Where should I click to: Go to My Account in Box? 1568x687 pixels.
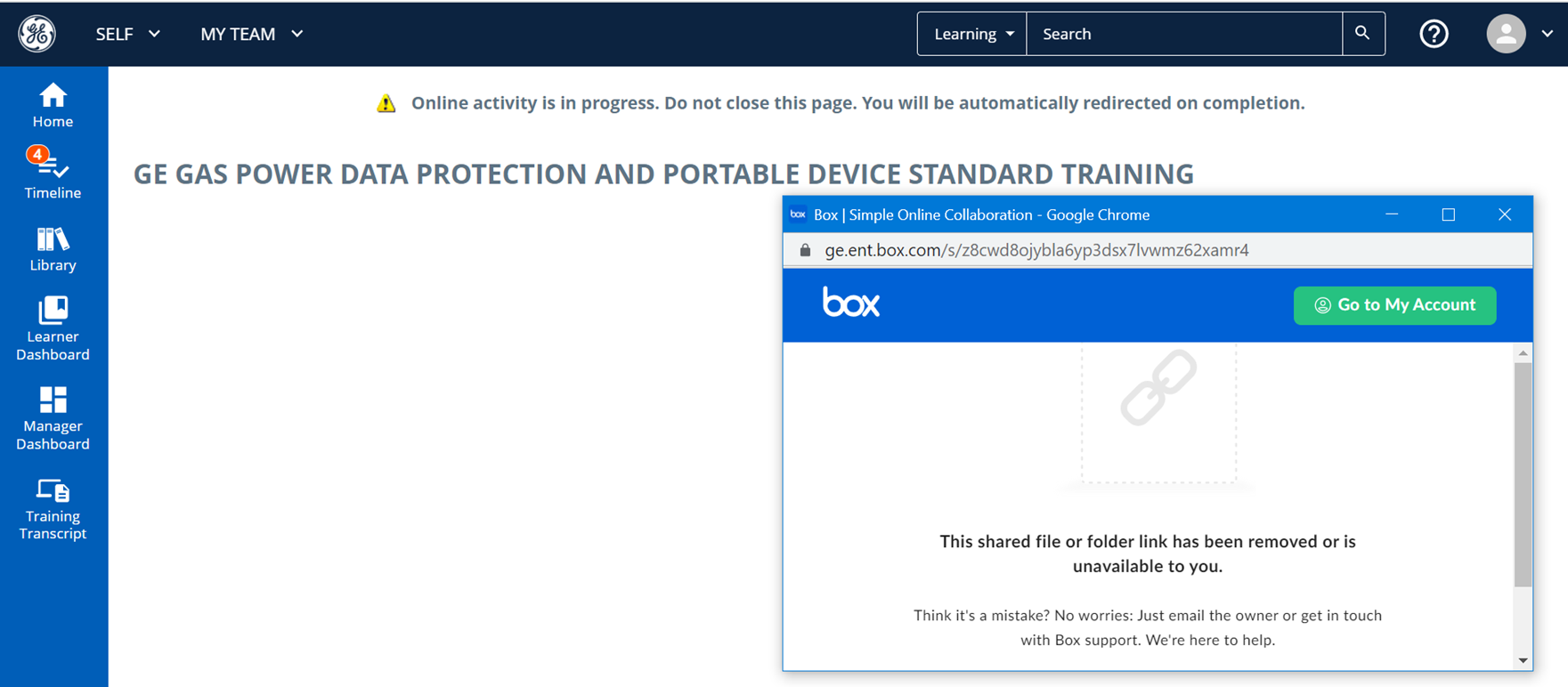click(1394, 305)
